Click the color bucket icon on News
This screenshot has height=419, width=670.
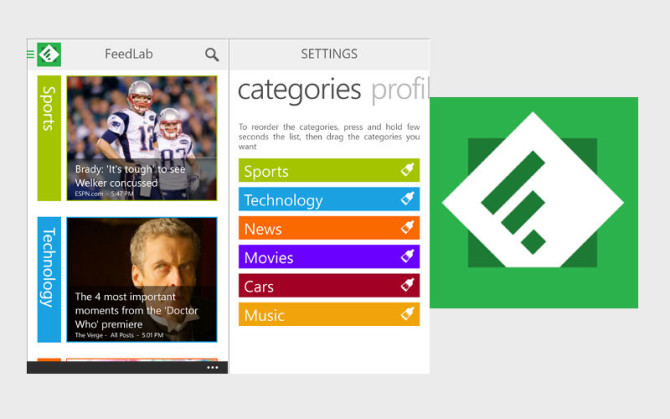[x=407, y=227]
